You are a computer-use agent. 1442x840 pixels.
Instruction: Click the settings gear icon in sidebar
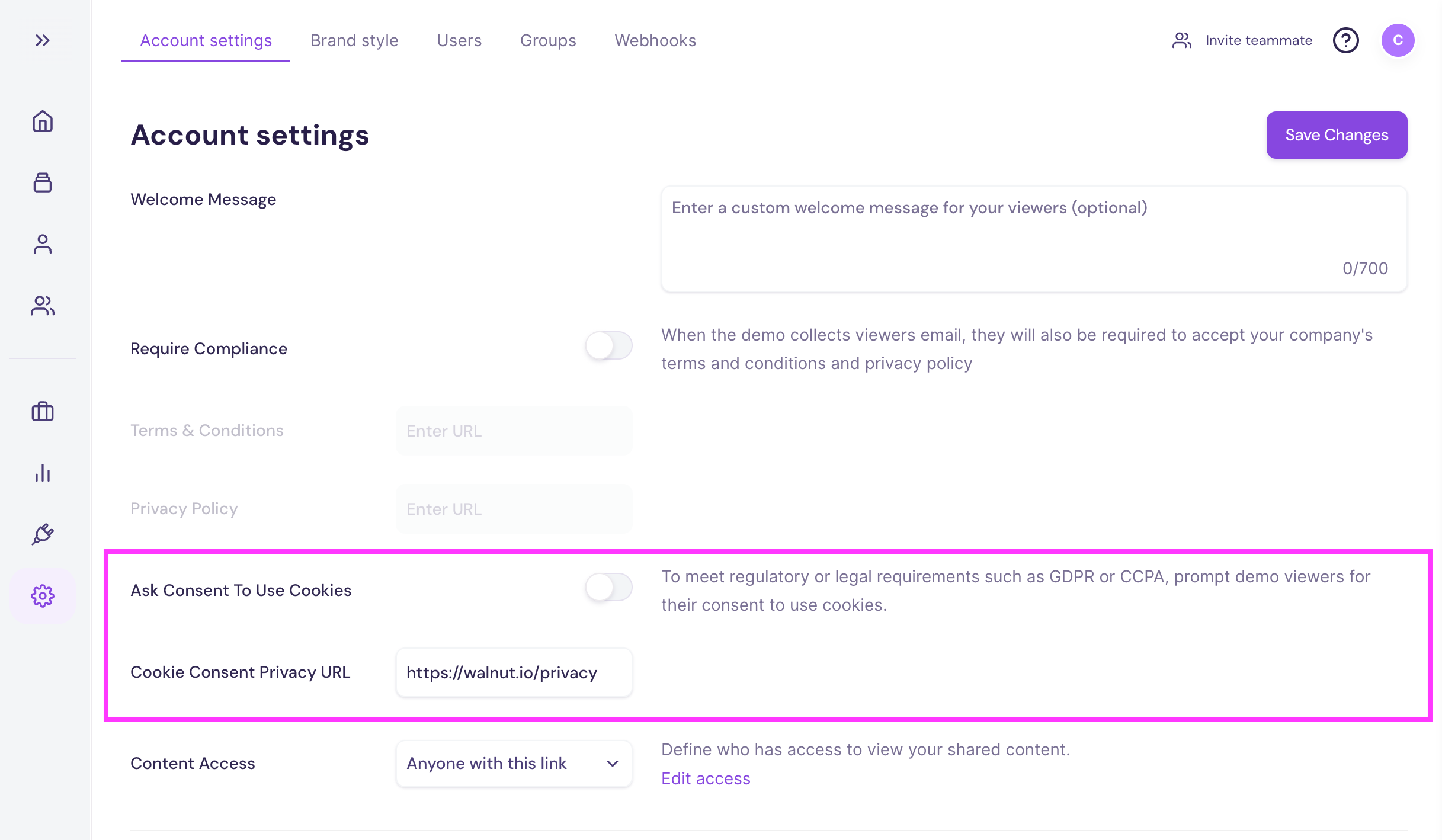pos(43,596)
